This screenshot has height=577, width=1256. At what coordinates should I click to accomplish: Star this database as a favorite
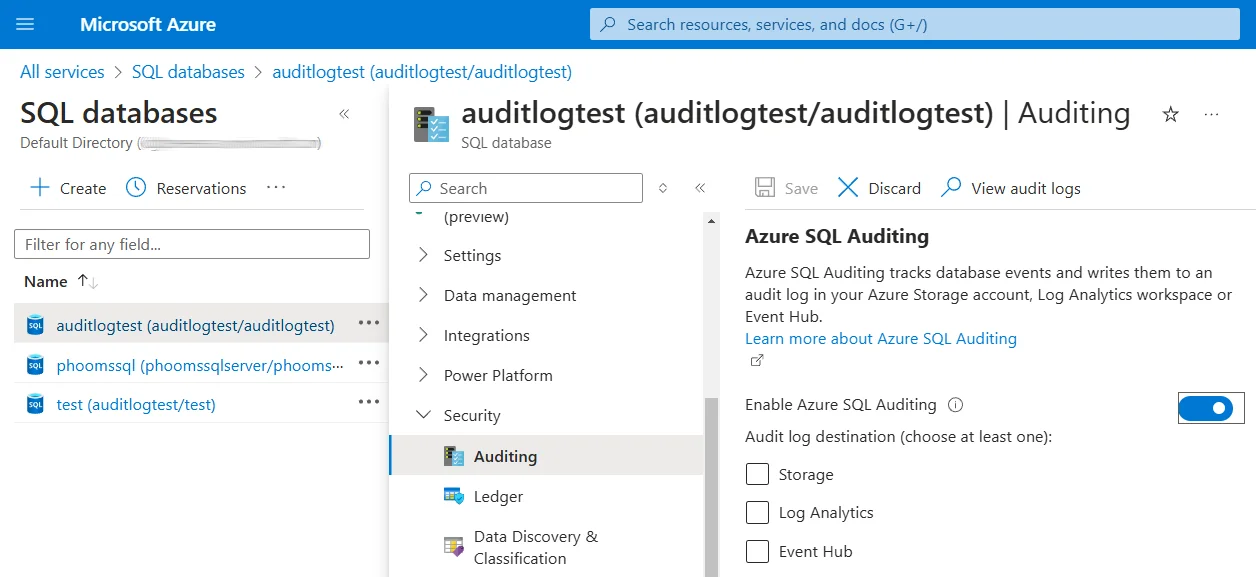(x=1169, y=114)
